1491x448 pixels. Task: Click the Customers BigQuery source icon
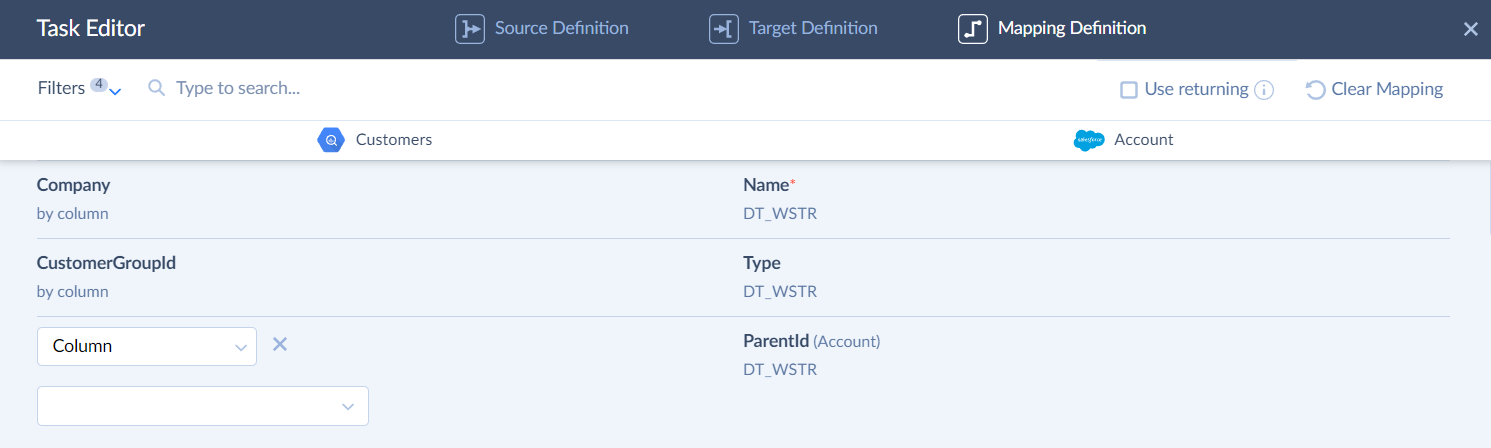click(x=331, y=140)
